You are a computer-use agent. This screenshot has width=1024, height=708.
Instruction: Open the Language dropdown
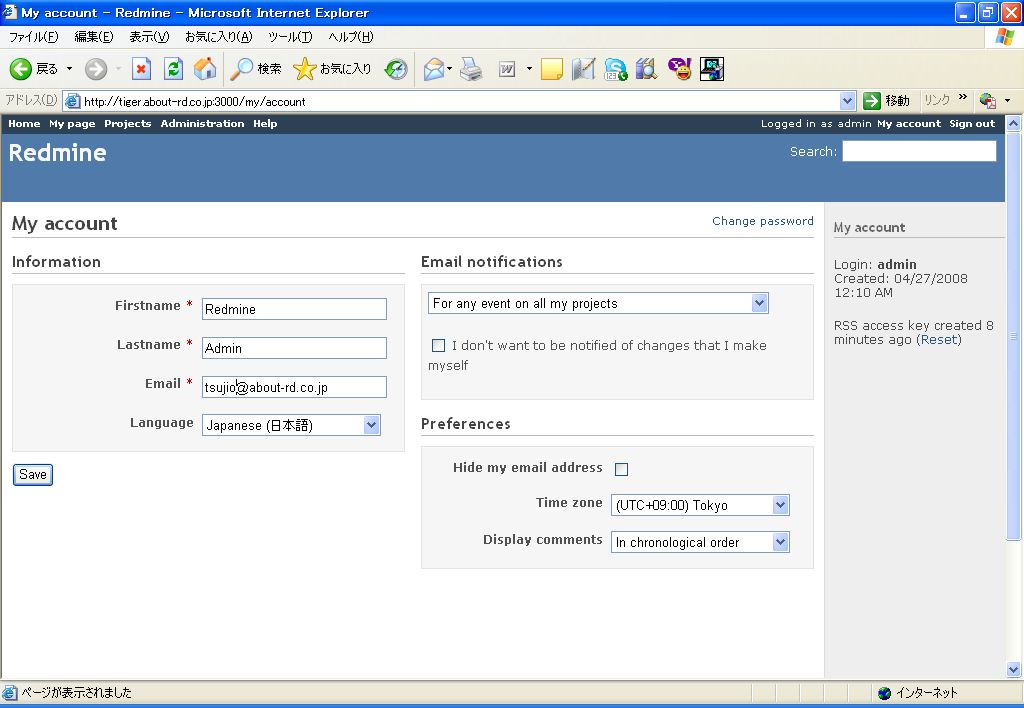pos(291,425)
